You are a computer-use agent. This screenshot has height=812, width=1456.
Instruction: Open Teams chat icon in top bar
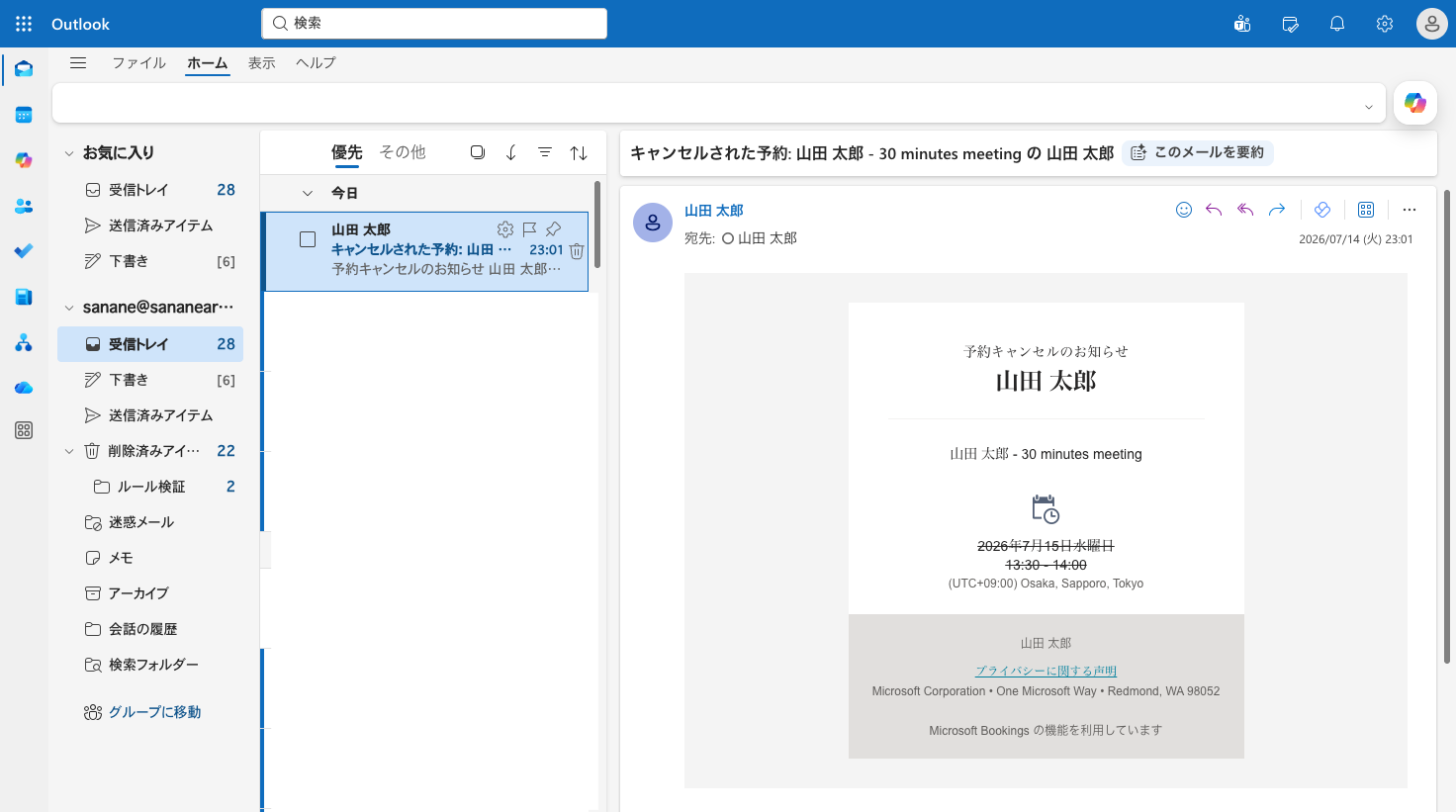pos(1242,24)
